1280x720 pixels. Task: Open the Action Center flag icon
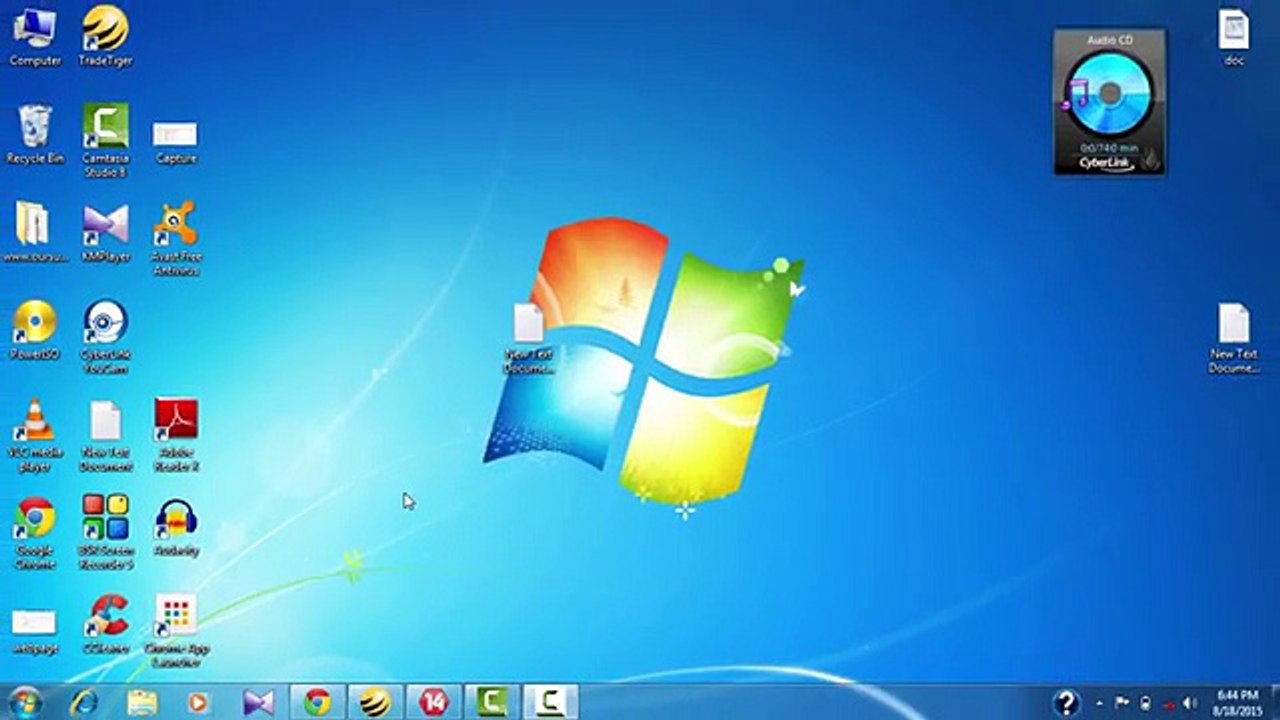click(1123, 703)
